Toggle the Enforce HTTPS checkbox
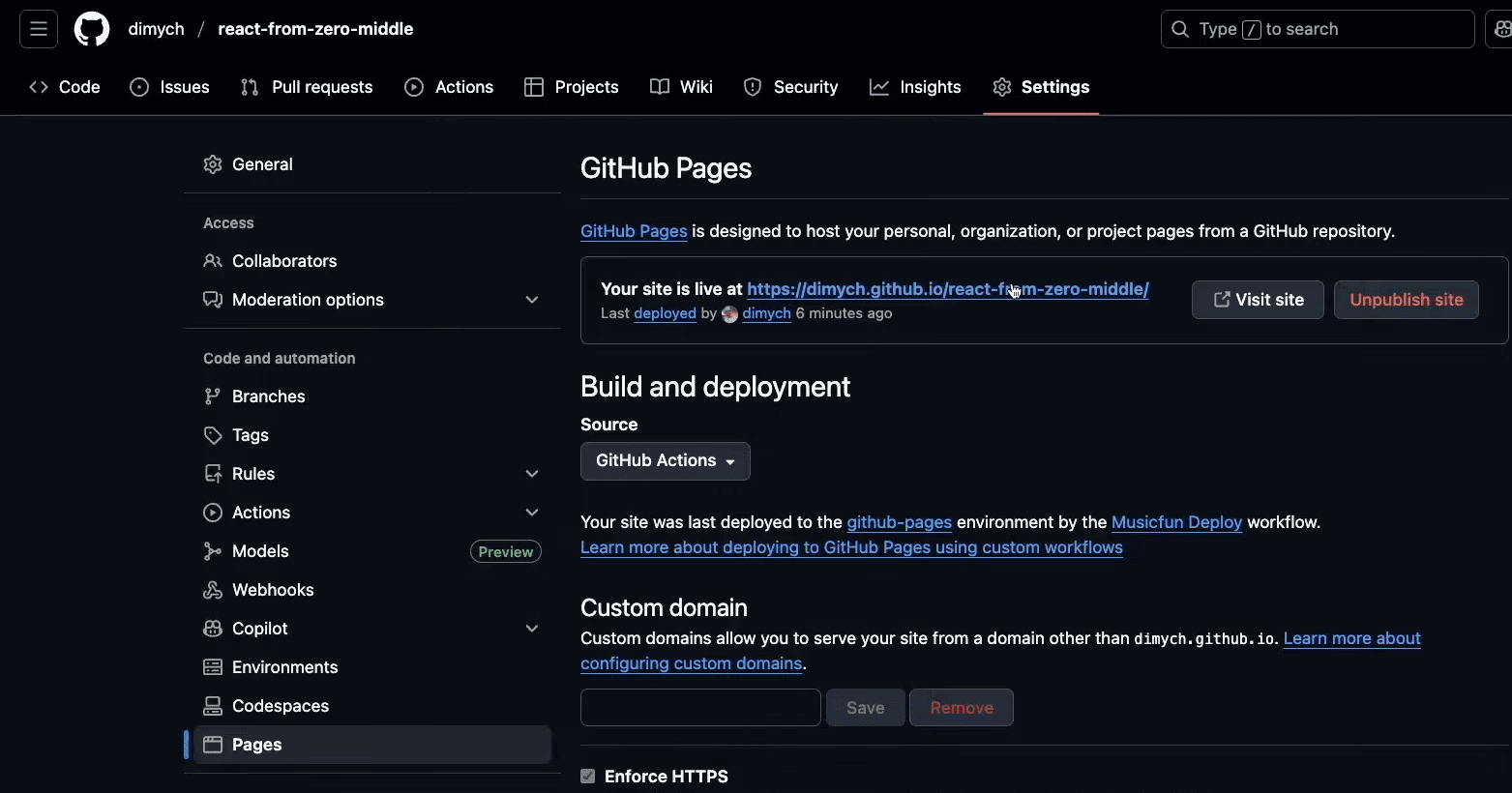1512x793 pixels. tap(588, 776)
